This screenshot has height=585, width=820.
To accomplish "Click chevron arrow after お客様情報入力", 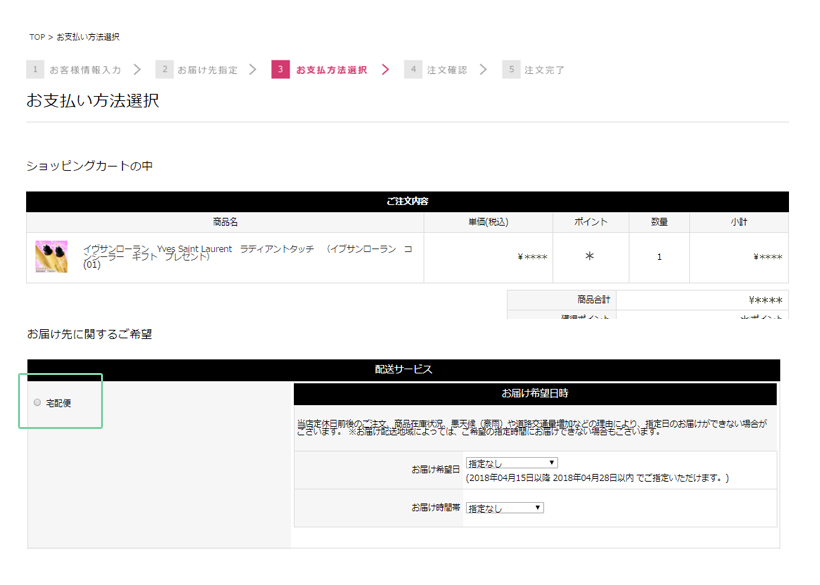I will tap(137, 70).
